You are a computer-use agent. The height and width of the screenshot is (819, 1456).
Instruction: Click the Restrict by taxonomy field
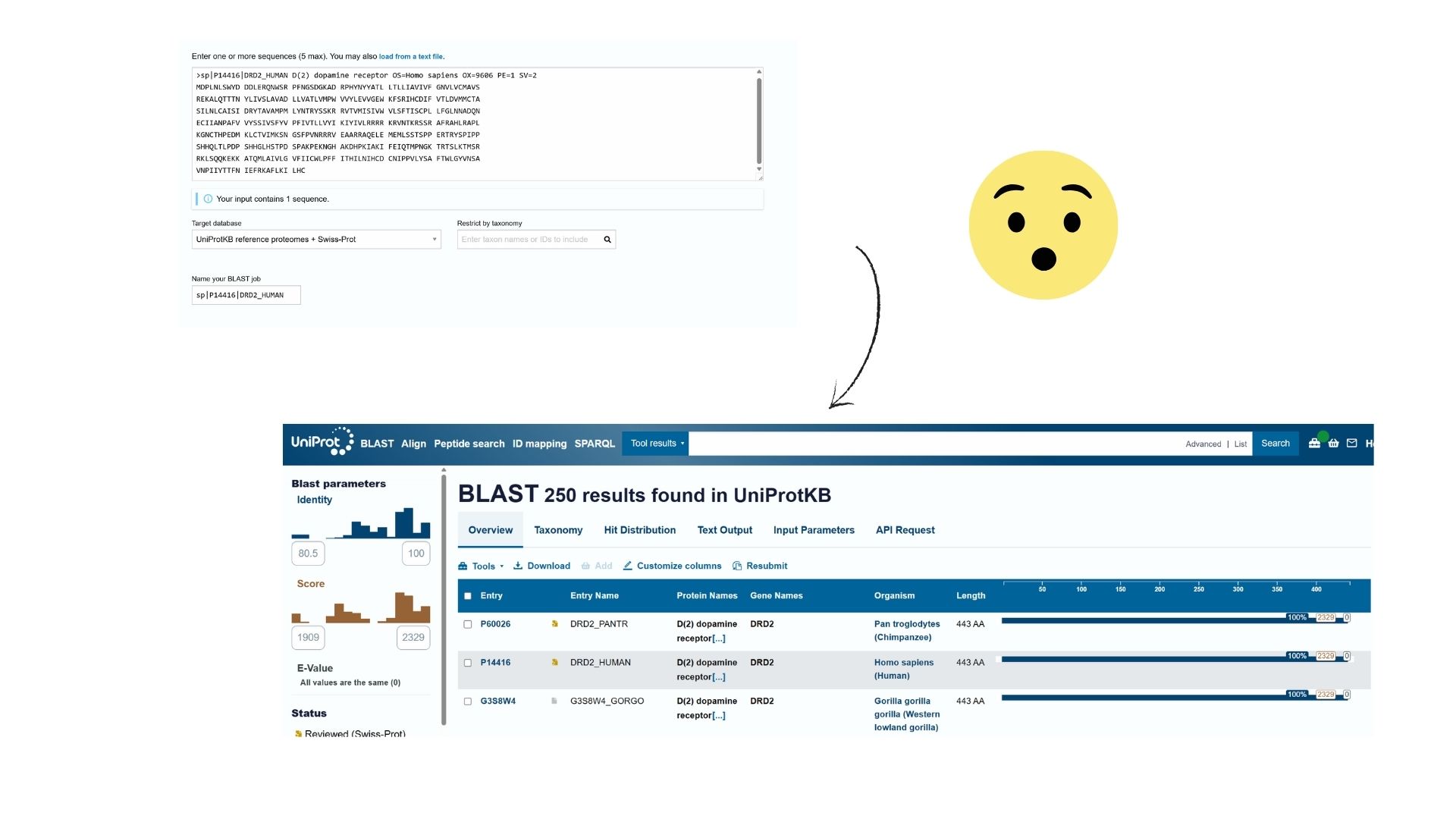tap(536, 240)
